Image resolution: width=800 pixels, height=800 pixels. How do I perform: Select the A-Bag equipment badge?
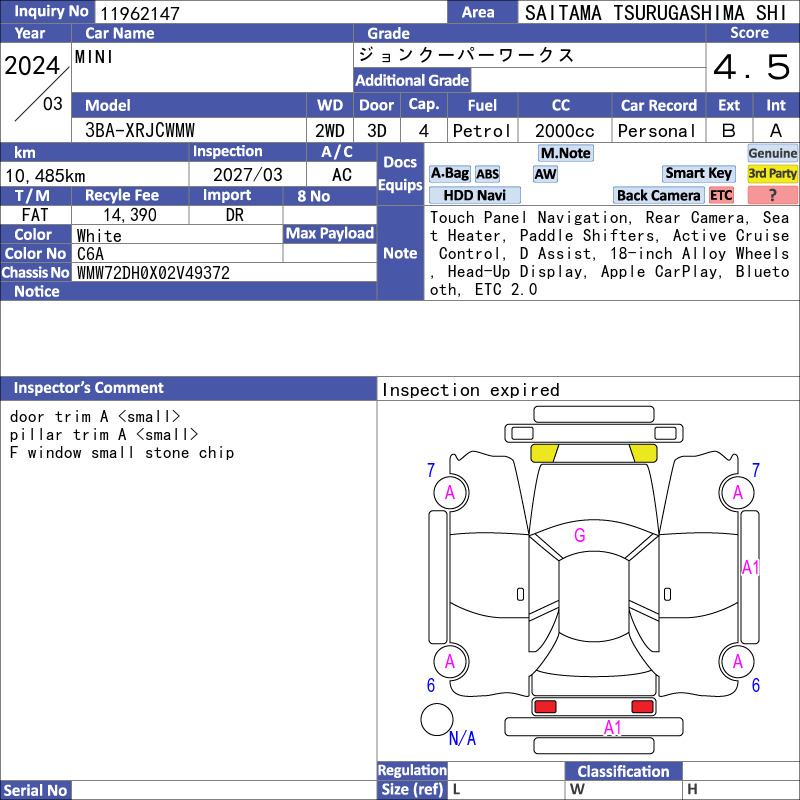coord(449,173)
